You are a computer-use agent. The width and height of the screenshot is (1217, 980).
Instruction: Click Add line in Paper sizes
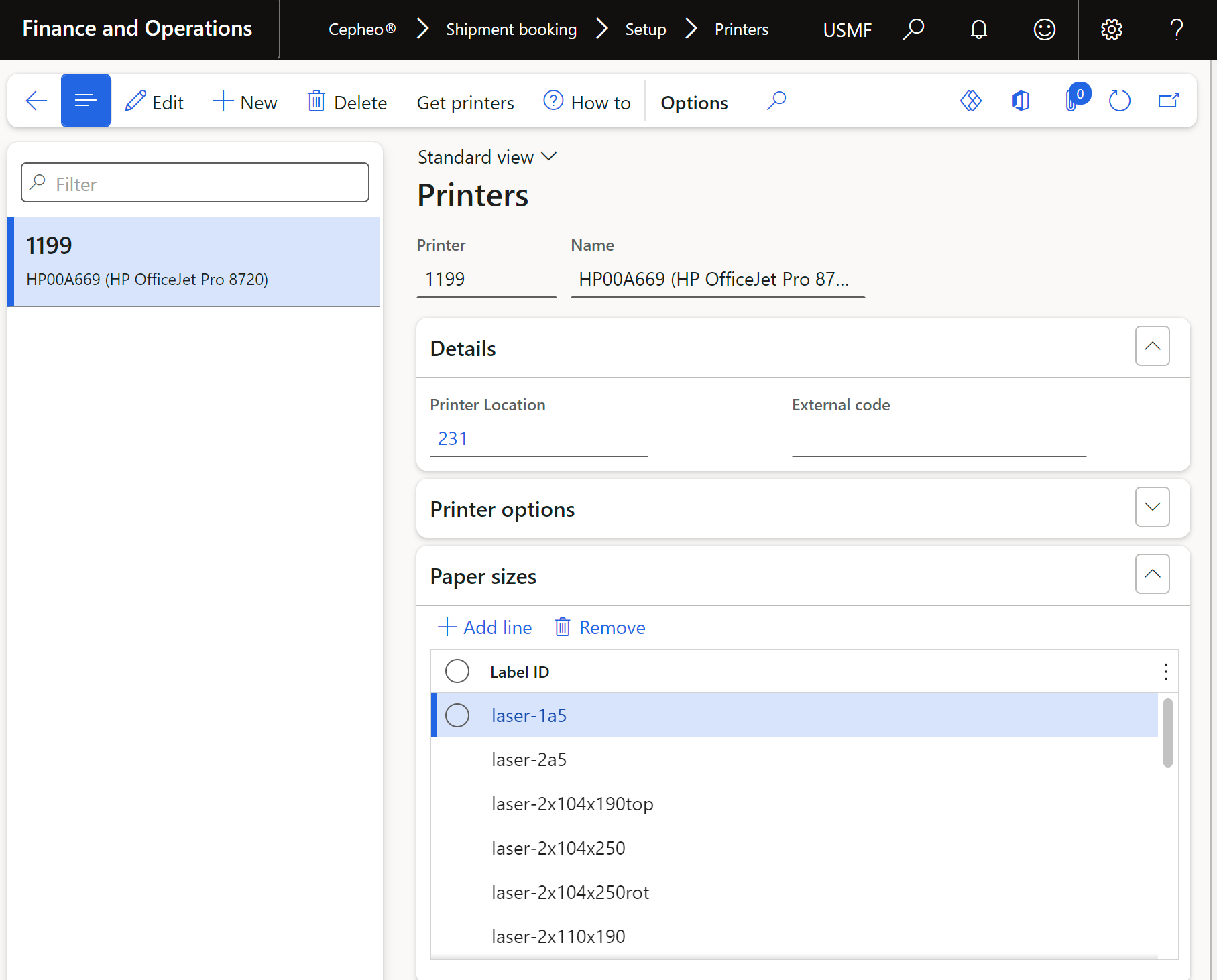pos(485,627)
